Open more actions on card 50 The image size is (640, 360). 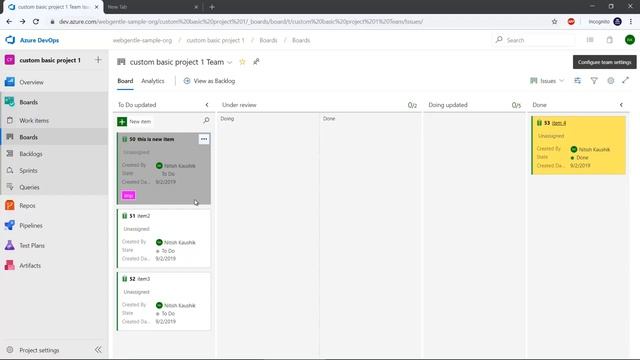[204, 139]
